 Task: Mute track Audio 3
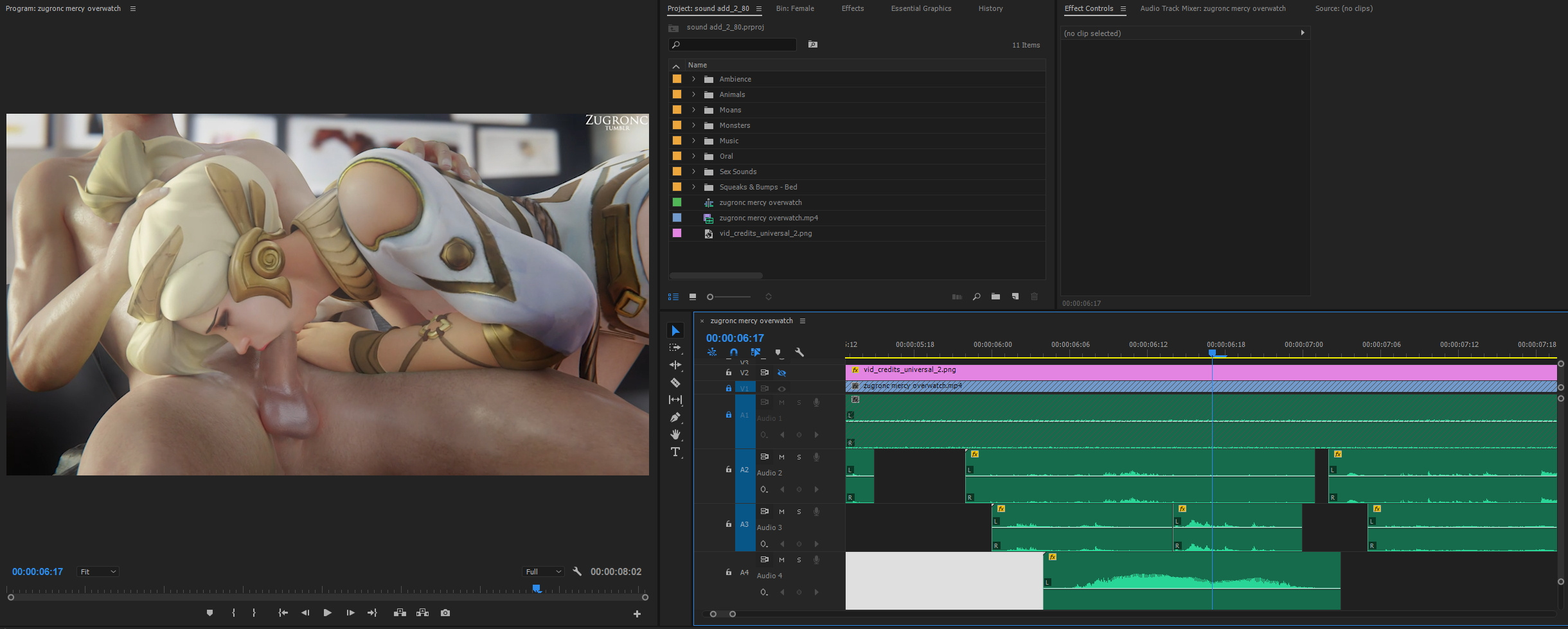[781, 511]
